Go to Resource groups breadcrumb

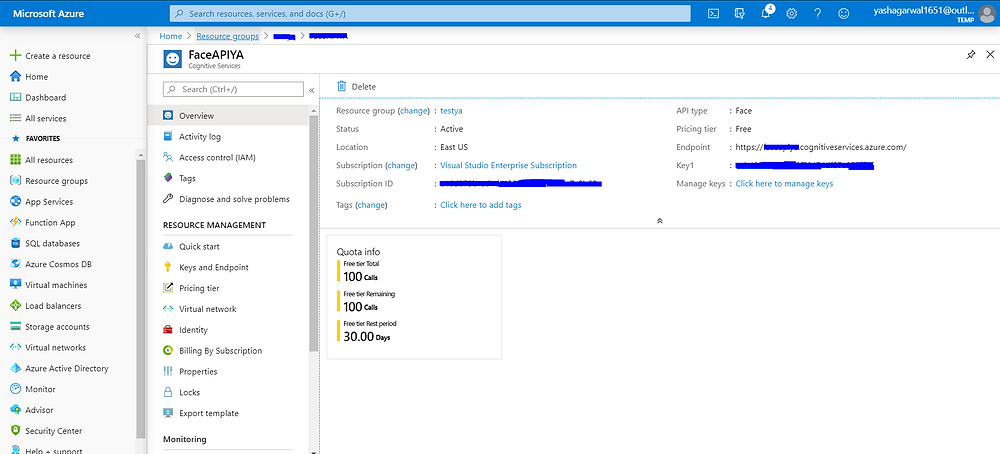[x=228, y=36]
